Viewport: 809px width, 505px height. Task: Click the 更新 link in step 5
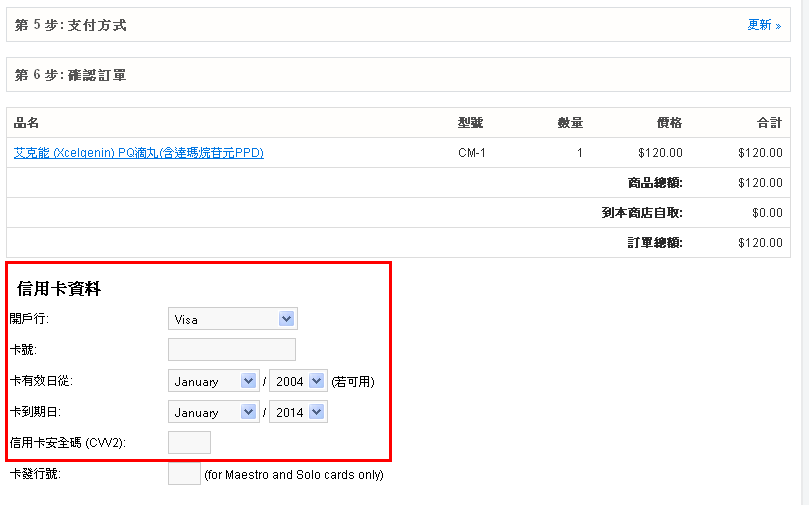click(764, 25)
